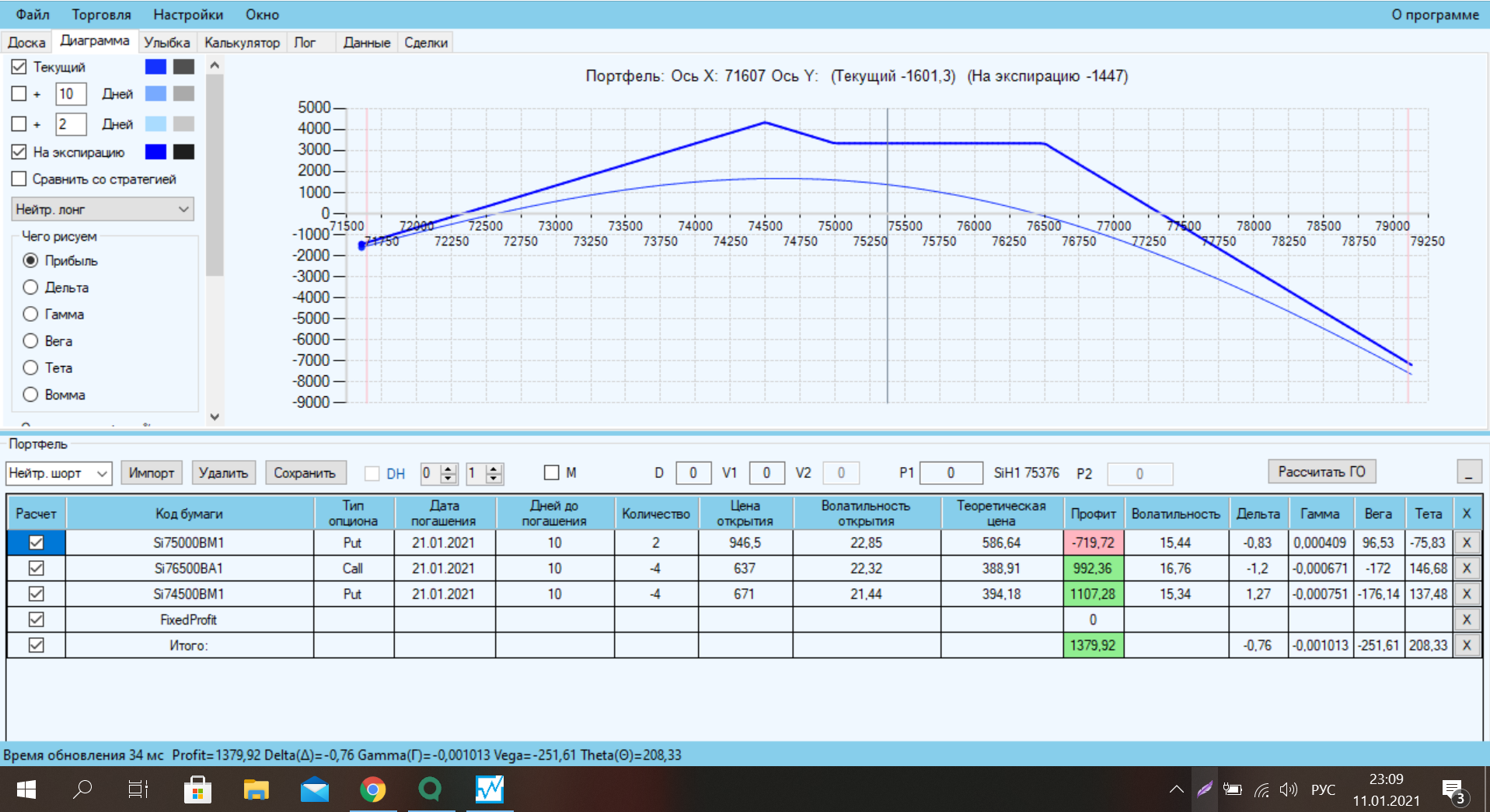The height and width of the screenshot is (812, 1490).
Task: Show hidden system tray icons
Action: point(1177,789)
